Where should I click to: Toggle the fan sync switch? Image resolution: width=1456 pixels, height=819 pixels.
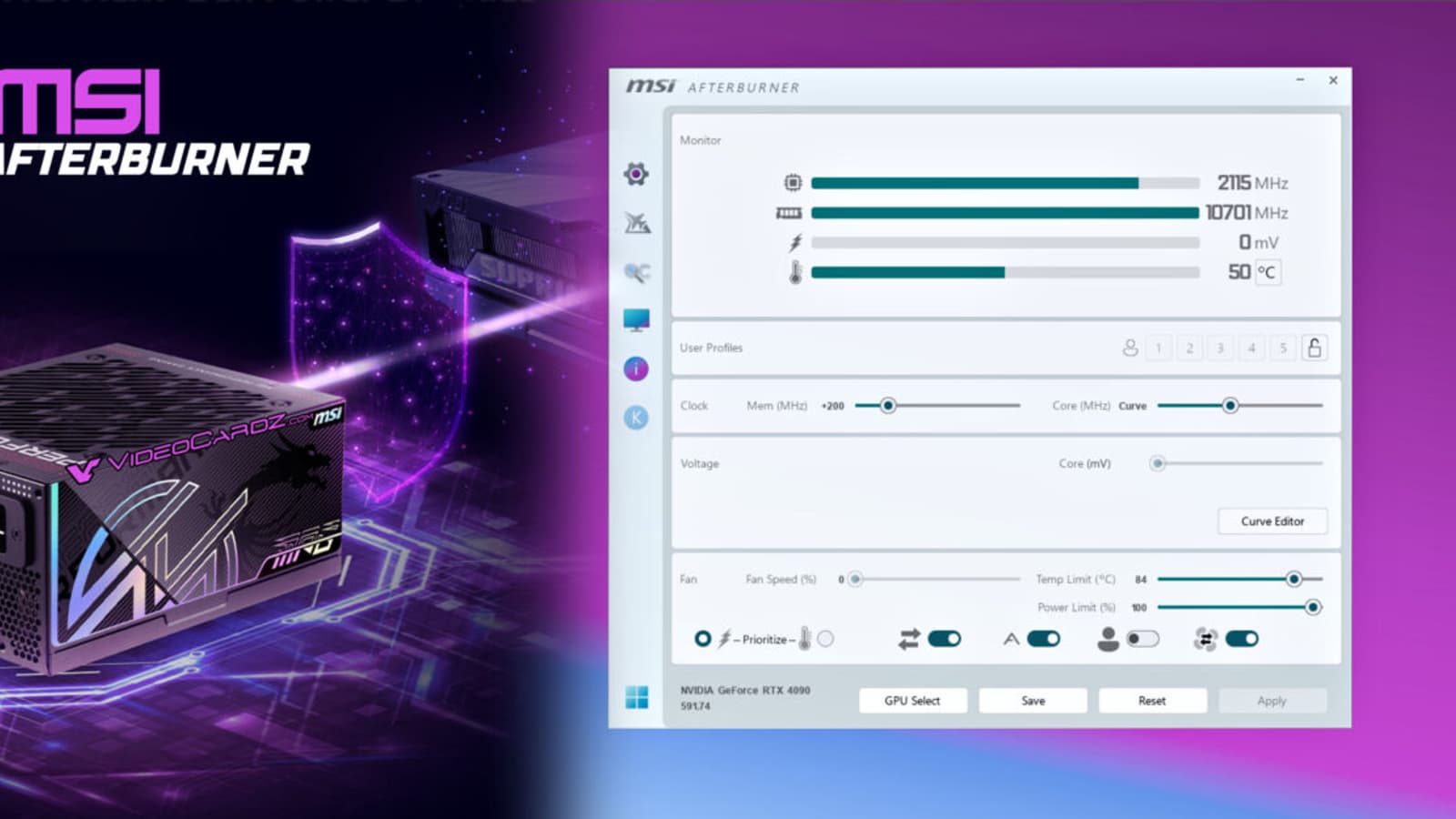pos(1242,639)
